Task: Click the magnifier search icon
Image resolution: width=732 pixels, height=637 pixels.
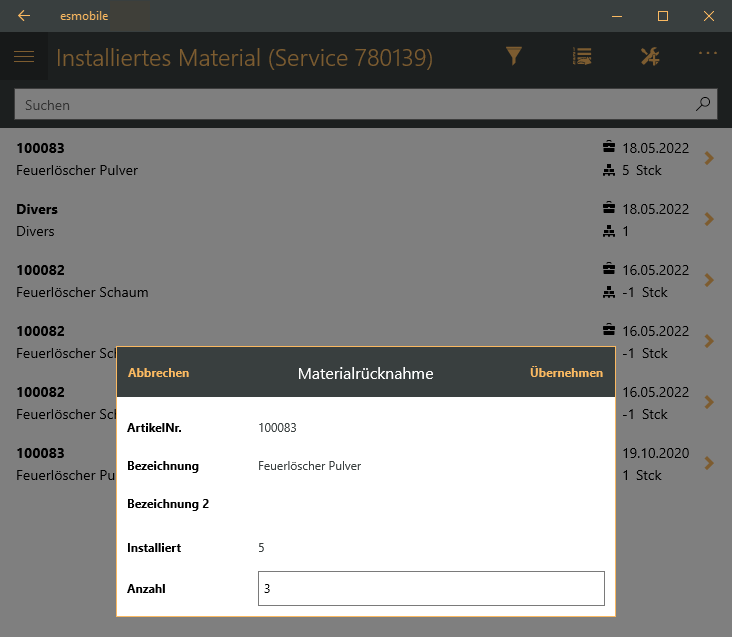Action: [x=703, y=104]
